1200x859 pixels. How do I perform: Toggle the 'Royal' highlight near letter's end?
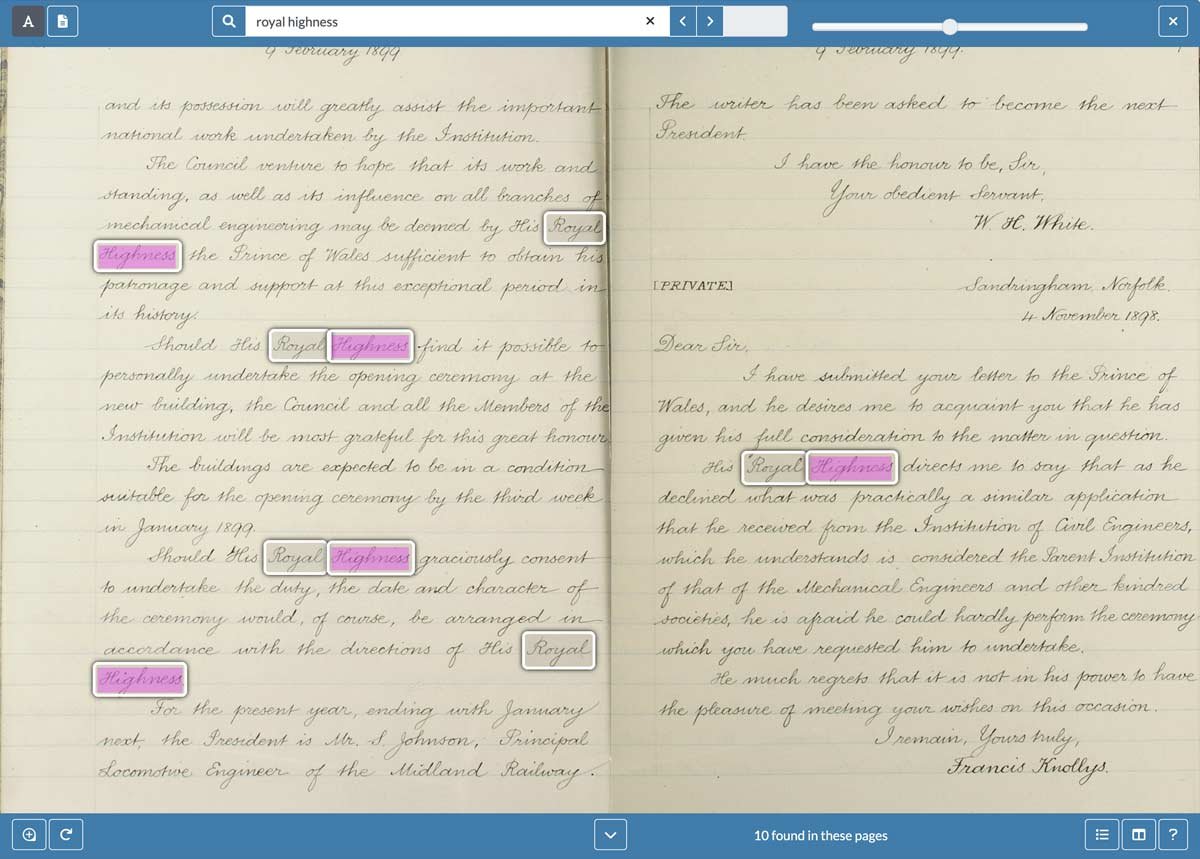coord(559,650)
